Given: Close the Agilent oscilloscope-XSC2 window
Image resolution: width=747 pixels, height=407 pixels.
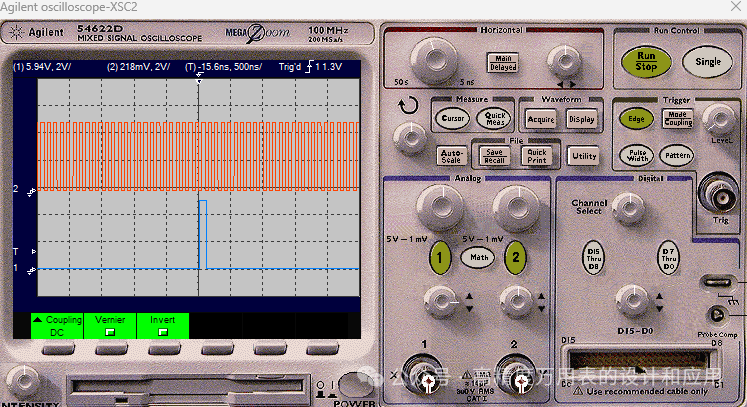Looking at the screenshot, I should tap(736, 6).
